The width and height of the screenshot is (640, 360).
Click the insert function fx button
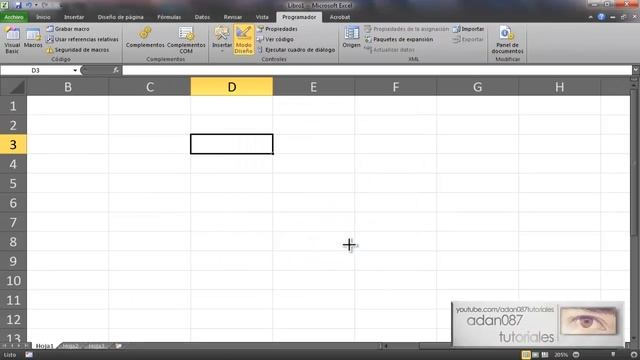(x=116, y=70)
